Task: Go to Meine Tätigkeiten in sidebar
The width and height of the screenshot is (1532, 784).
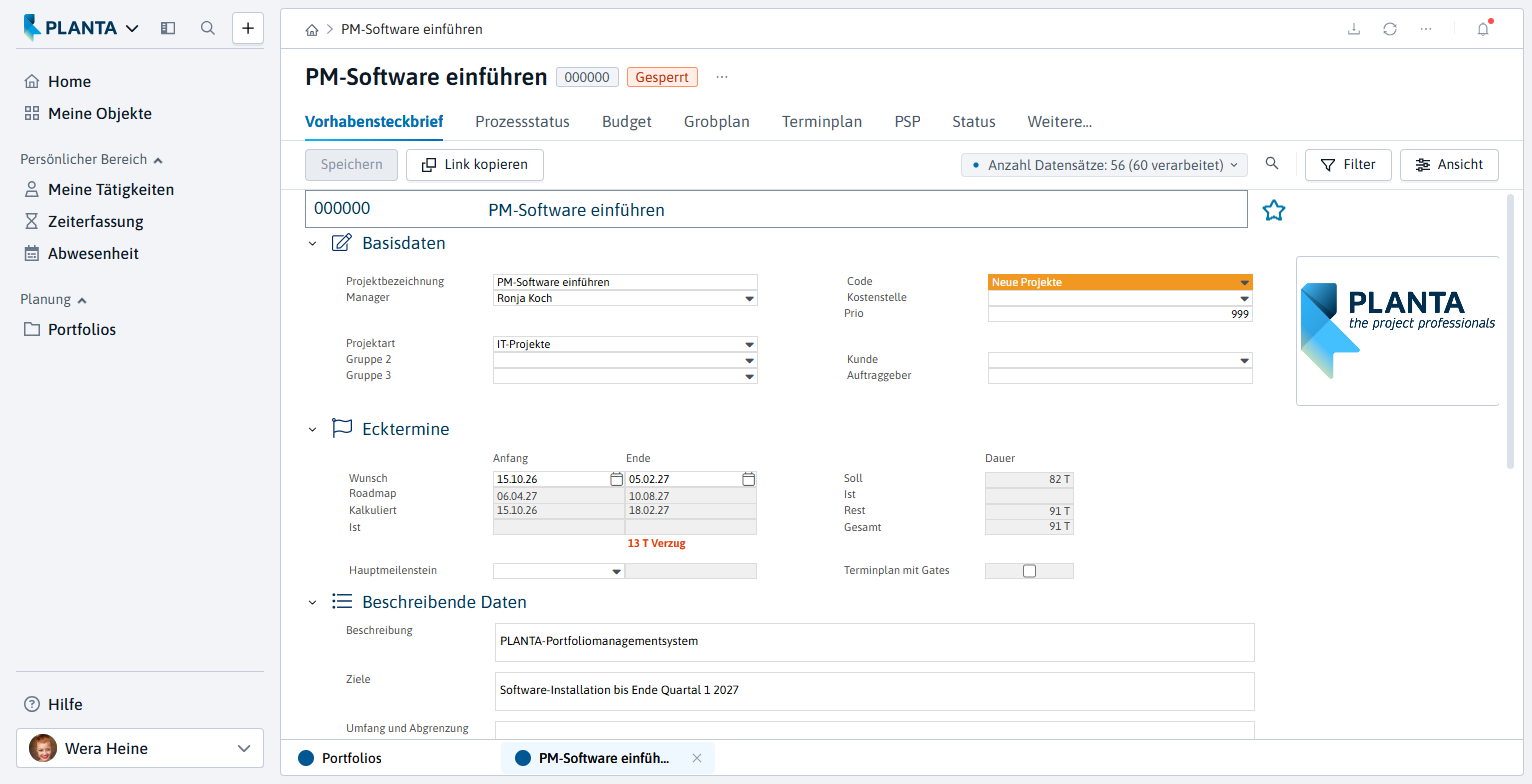Action: (99, 190)
